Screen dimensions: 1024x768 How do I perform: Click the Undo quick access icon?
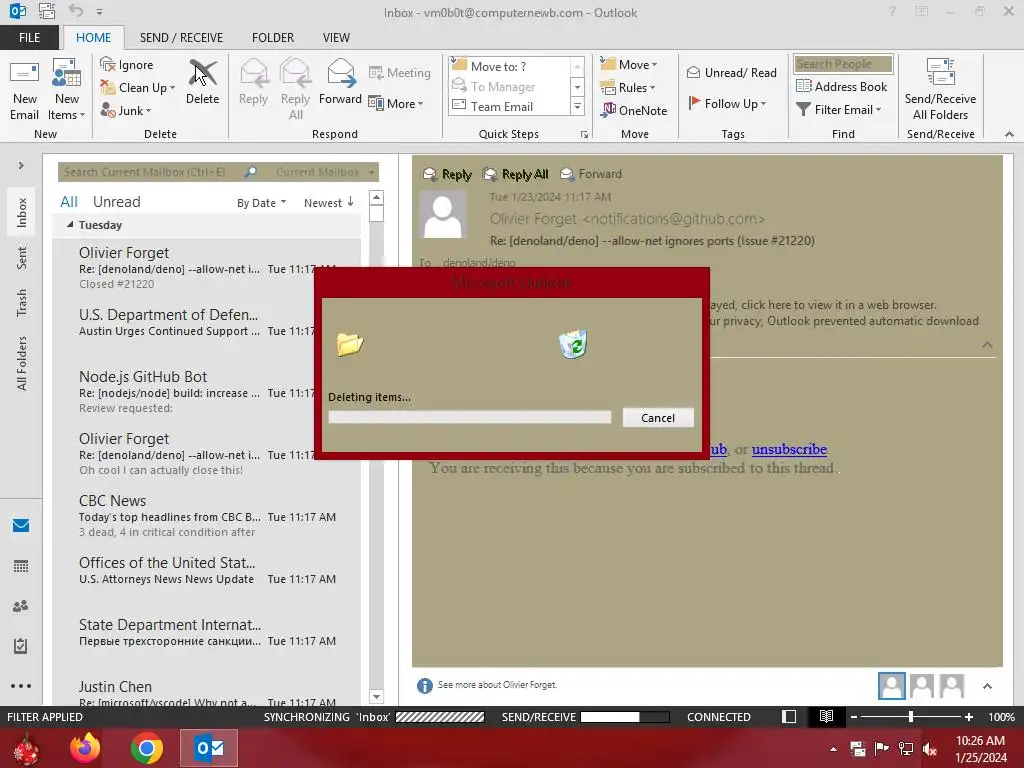(x=76, y=11)
